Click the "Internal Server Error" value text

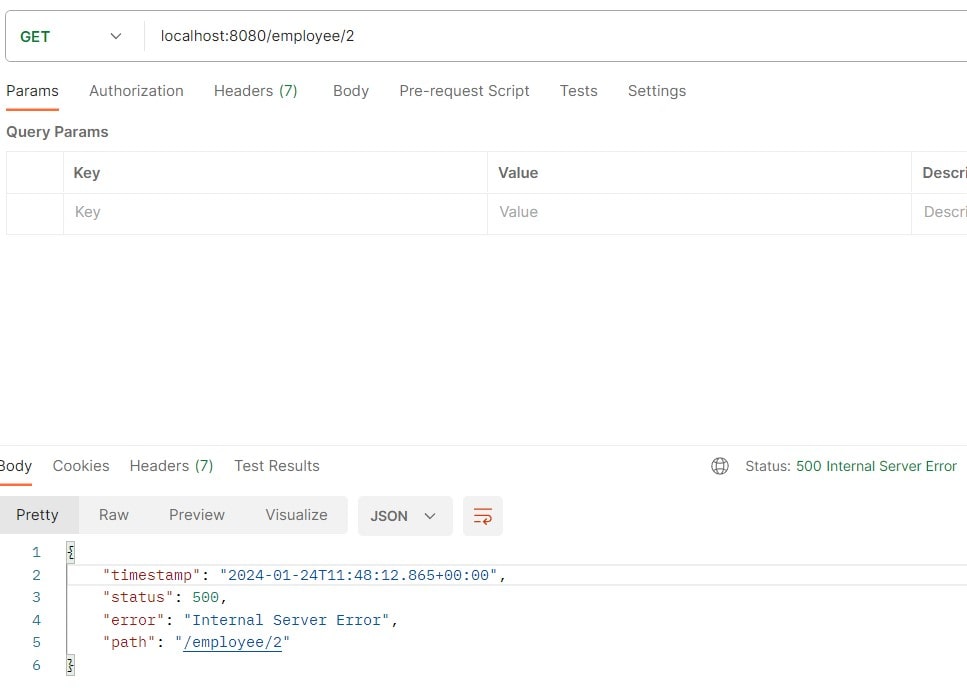pos(287,620)
